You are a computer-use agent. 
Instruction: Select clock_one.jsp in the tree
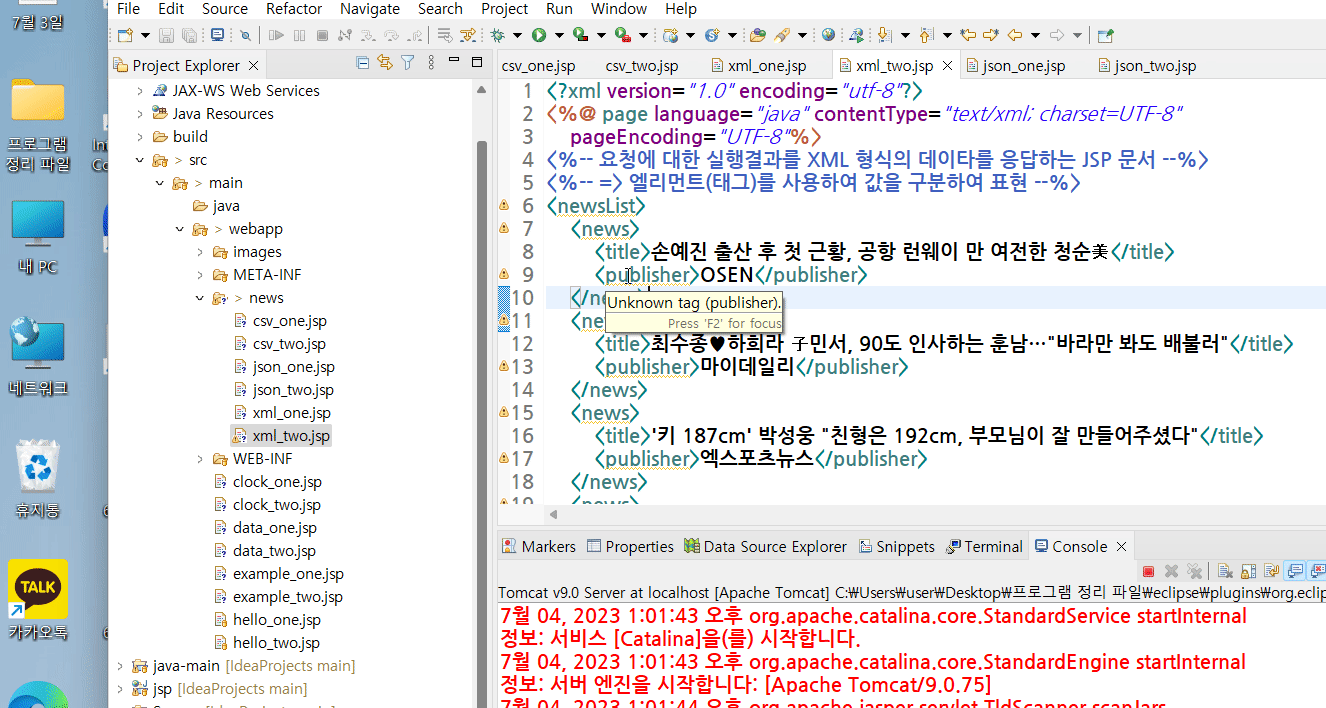[277, 482]
